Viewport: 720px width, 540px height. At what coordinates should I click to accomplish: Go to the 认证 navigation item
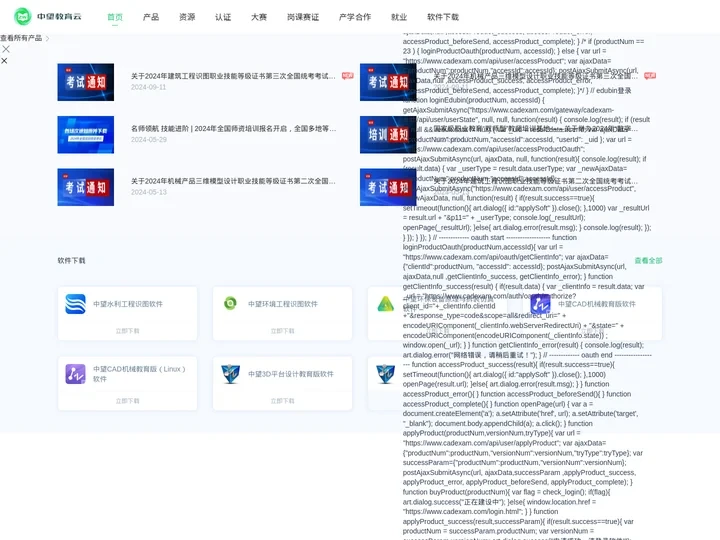(223, 17)
